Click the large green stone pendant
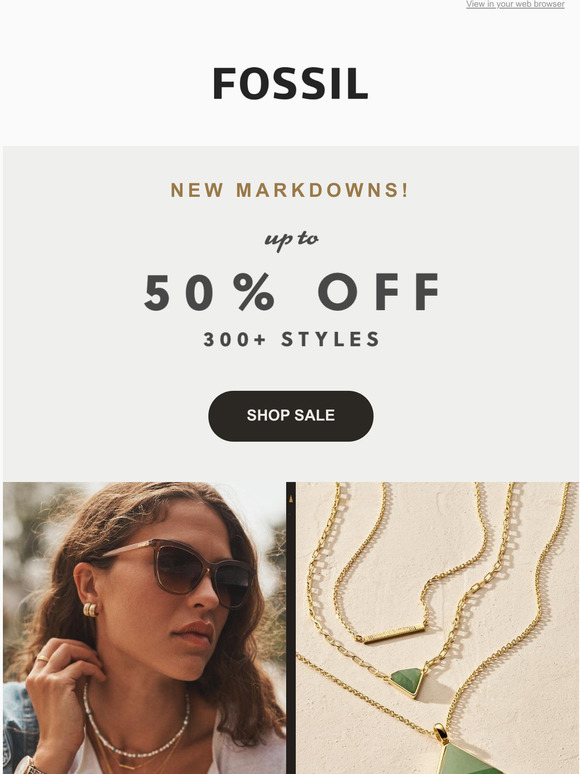 pos(466,753)
